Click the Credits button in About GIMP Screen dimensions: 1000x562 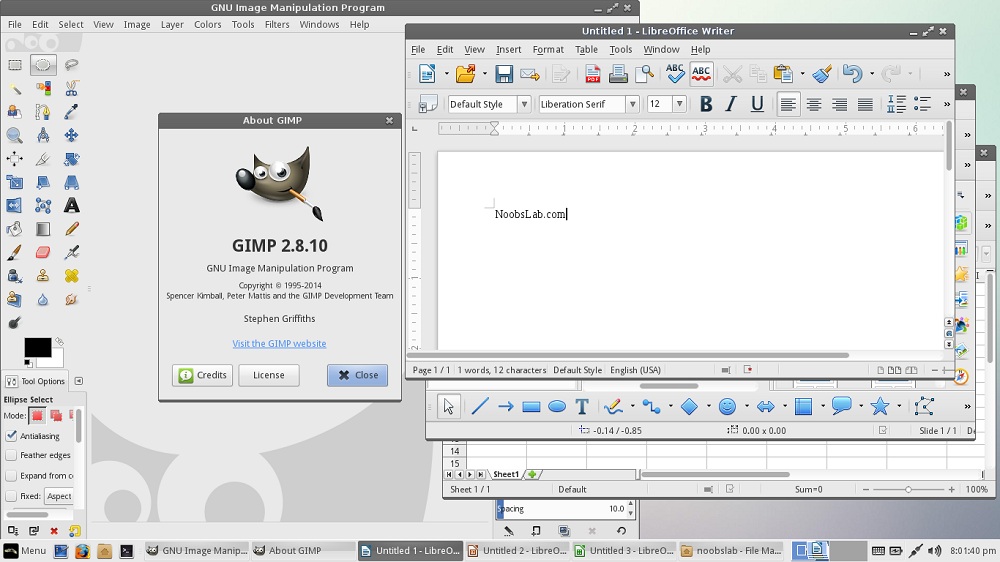(203, 375)
